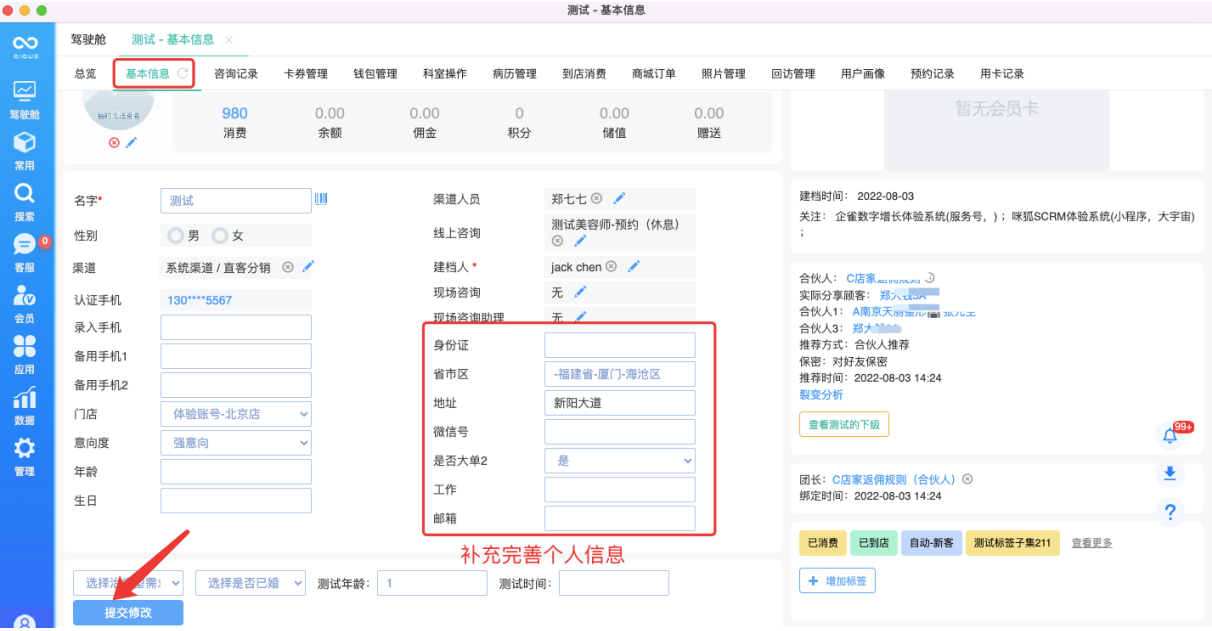1212x631 pixels.
Task: Expand the 选择是否已婚 dropdown
Action: (250, 582)
